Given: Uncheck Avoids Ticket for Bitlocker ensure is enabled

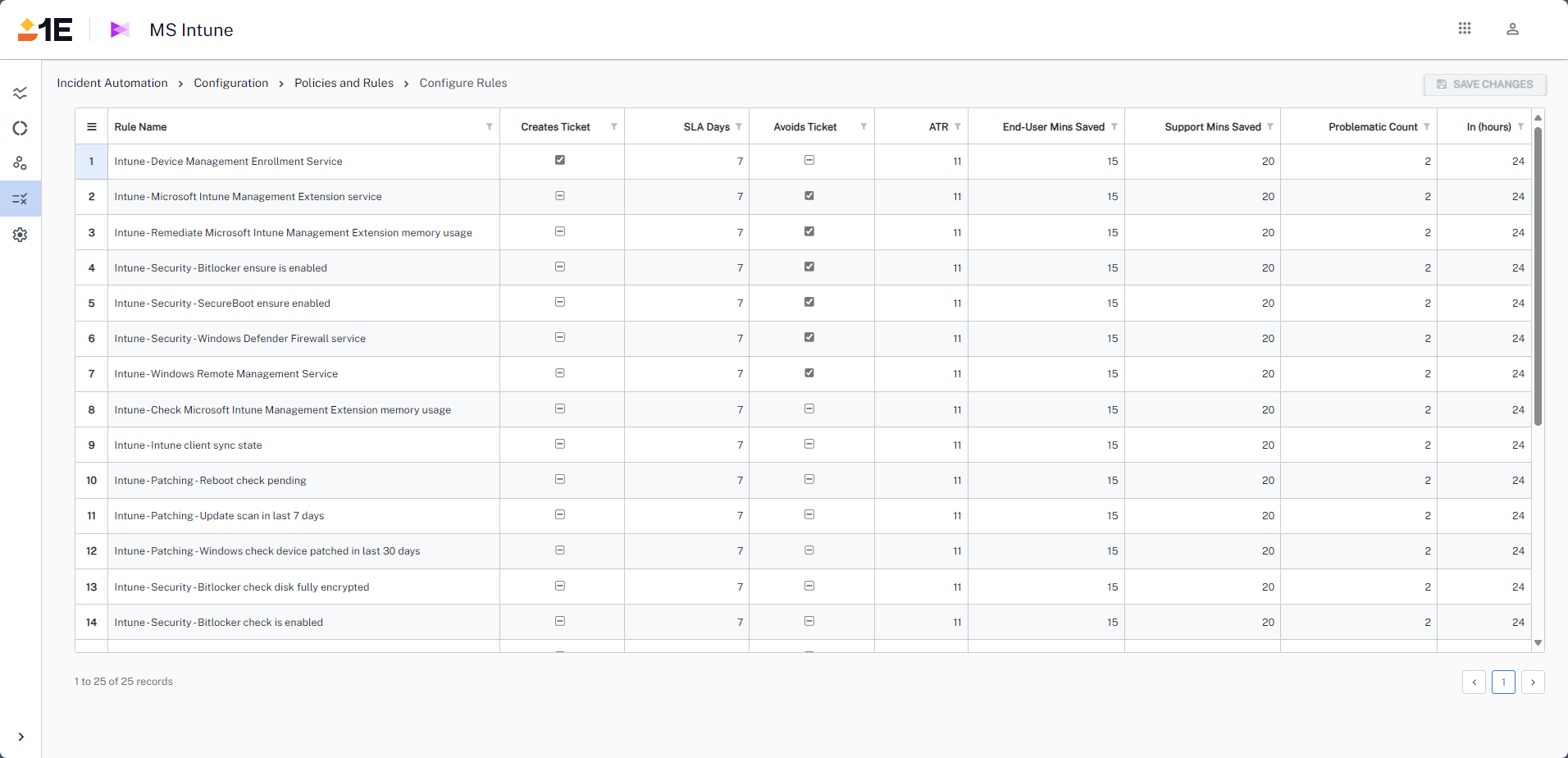Looking at the screenshot, I should click(809, 267).
